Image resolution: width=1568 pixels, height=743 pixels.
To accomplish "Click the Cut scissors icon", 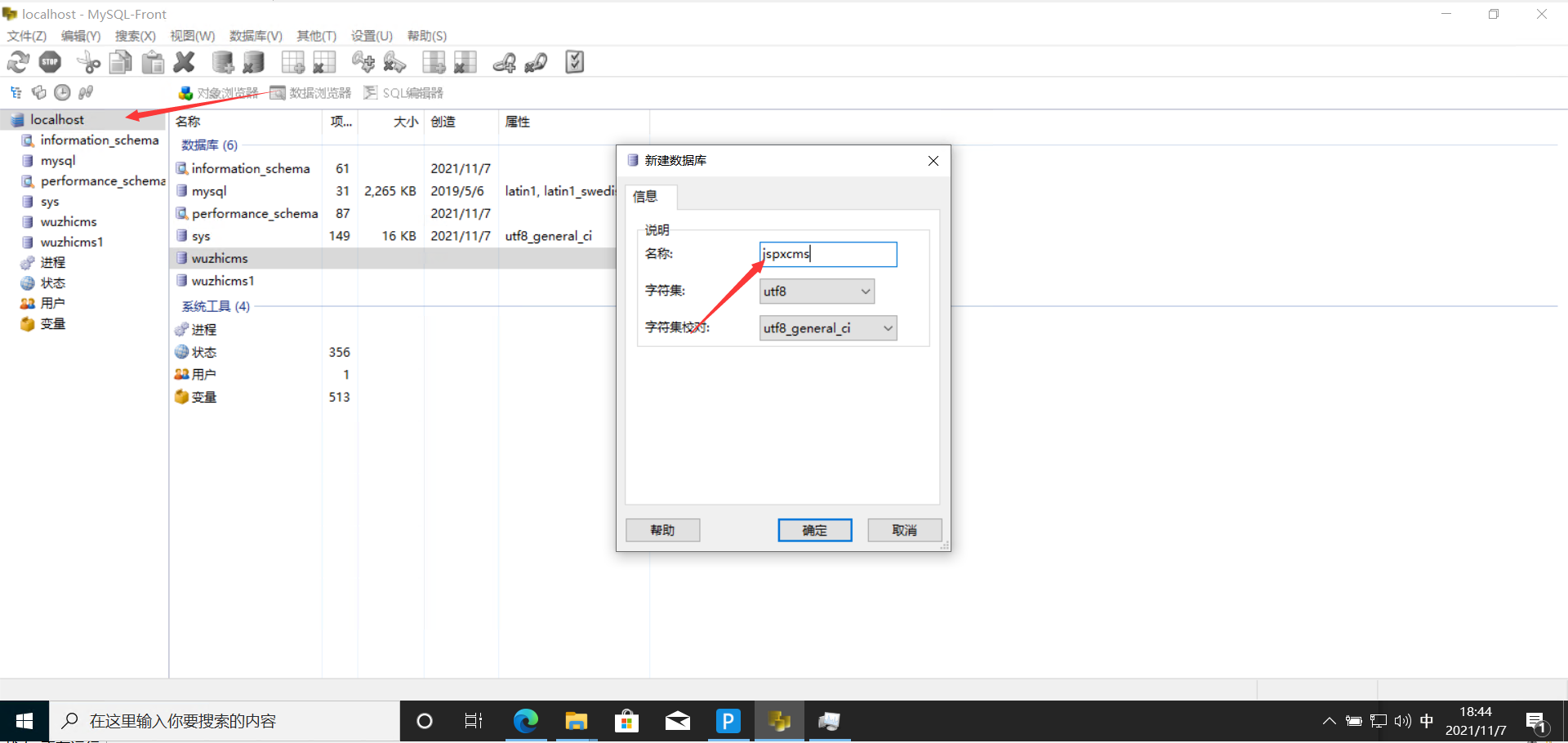I will (88, 62).
